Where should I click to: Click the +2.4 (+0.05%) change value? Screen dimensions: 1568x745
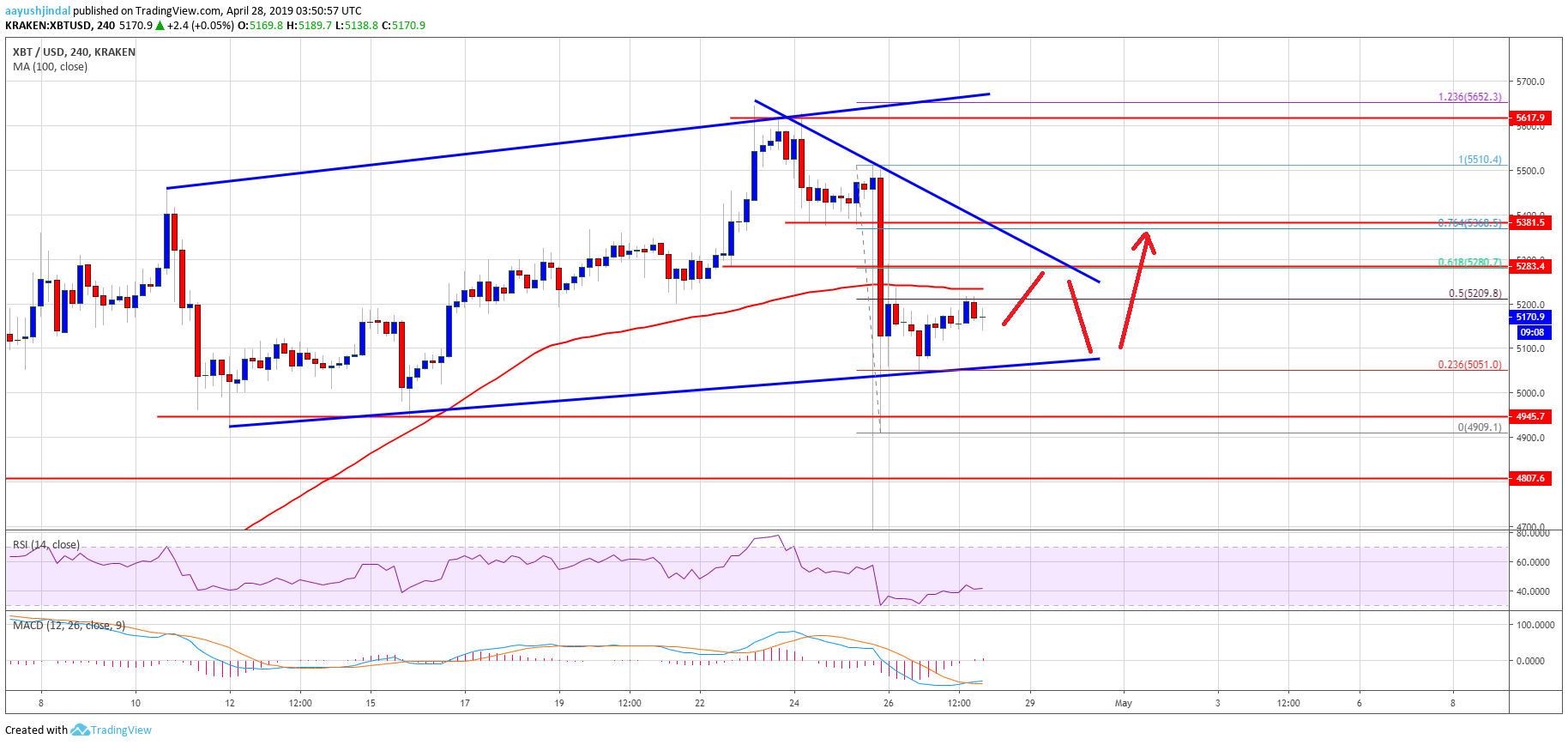click(x=201, y=26)
